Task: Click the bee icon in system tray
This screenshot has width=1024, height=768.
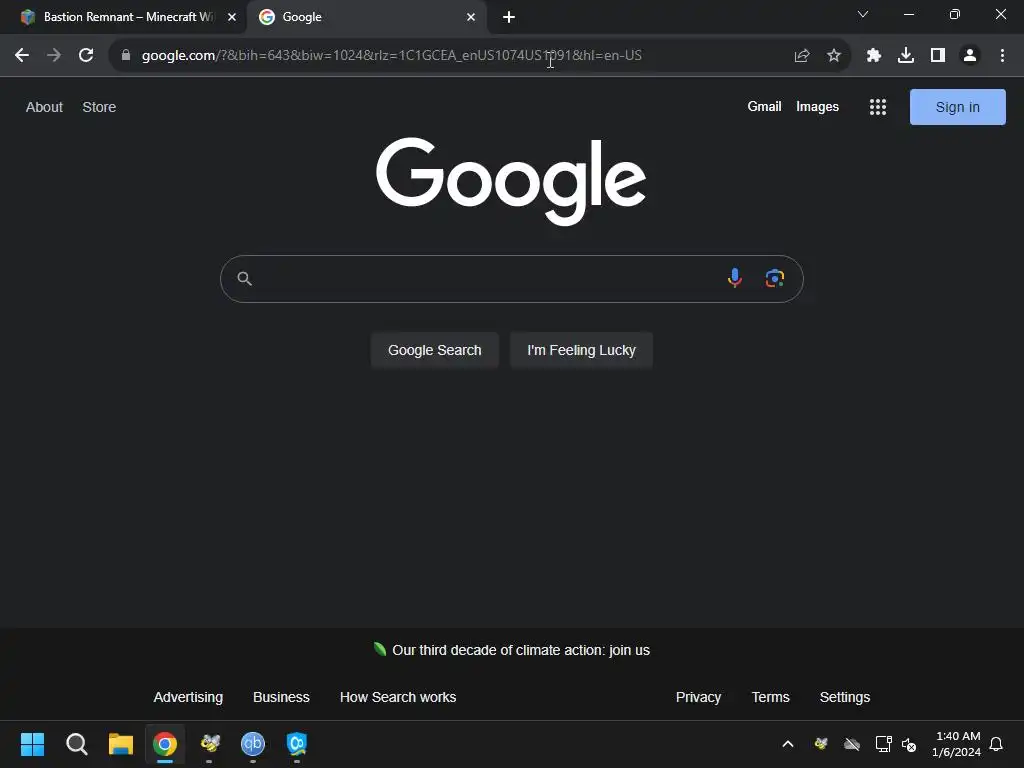Action: pos(821,744)
